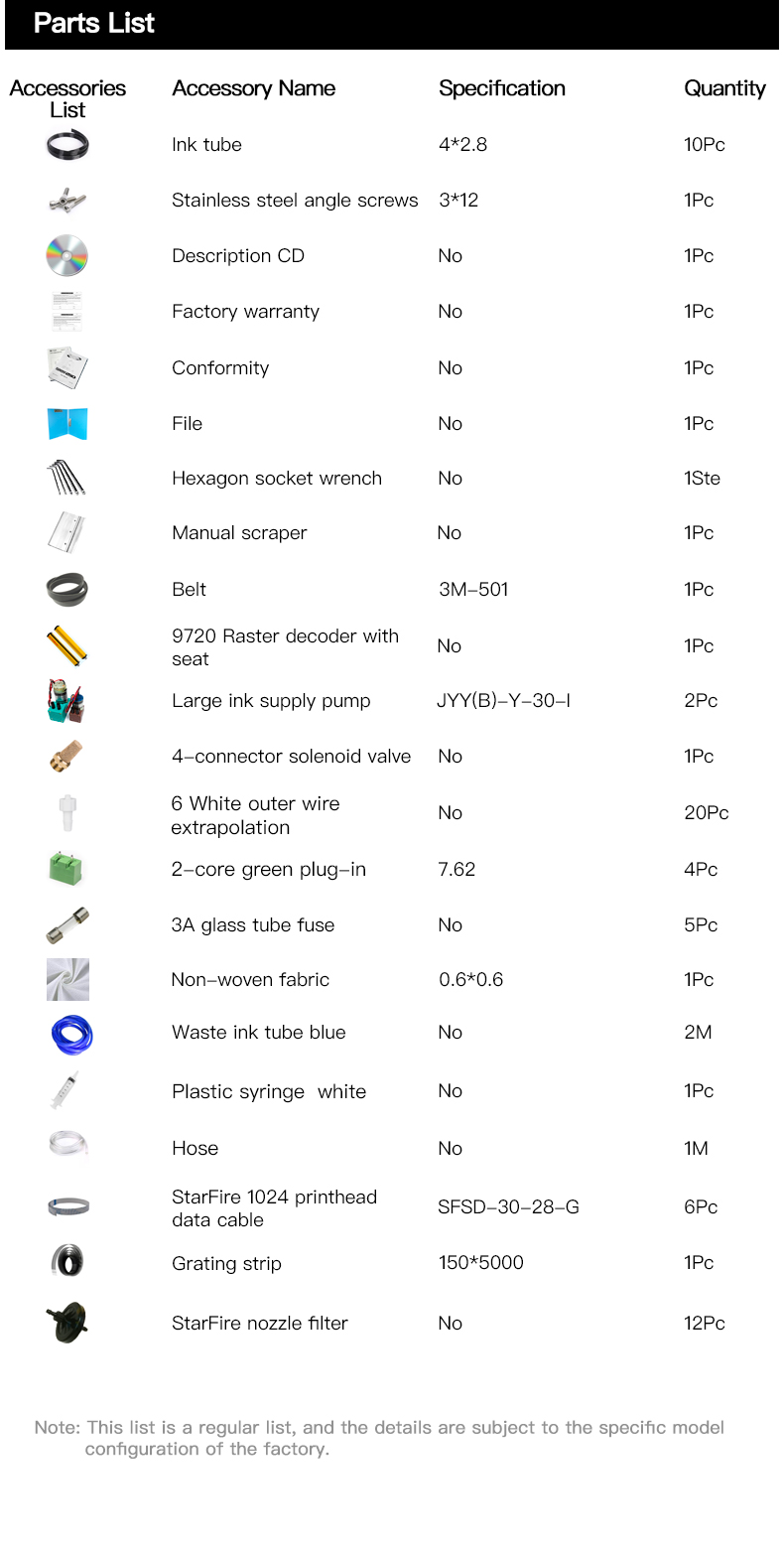The image size is (784, 1551).
Task: Click the JYY(B)-Y-30-I specification text
Action: point(504,701)
